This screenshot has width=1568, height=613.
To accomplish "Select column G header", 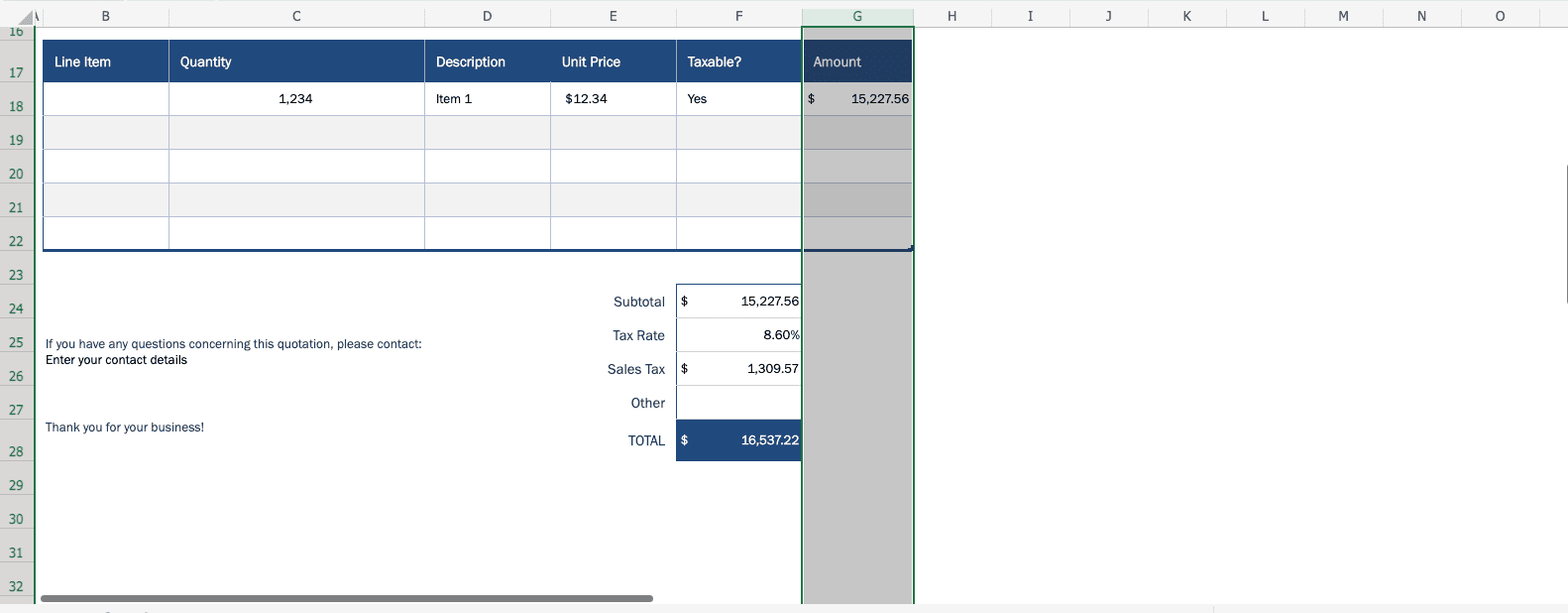I will (856, 16).
